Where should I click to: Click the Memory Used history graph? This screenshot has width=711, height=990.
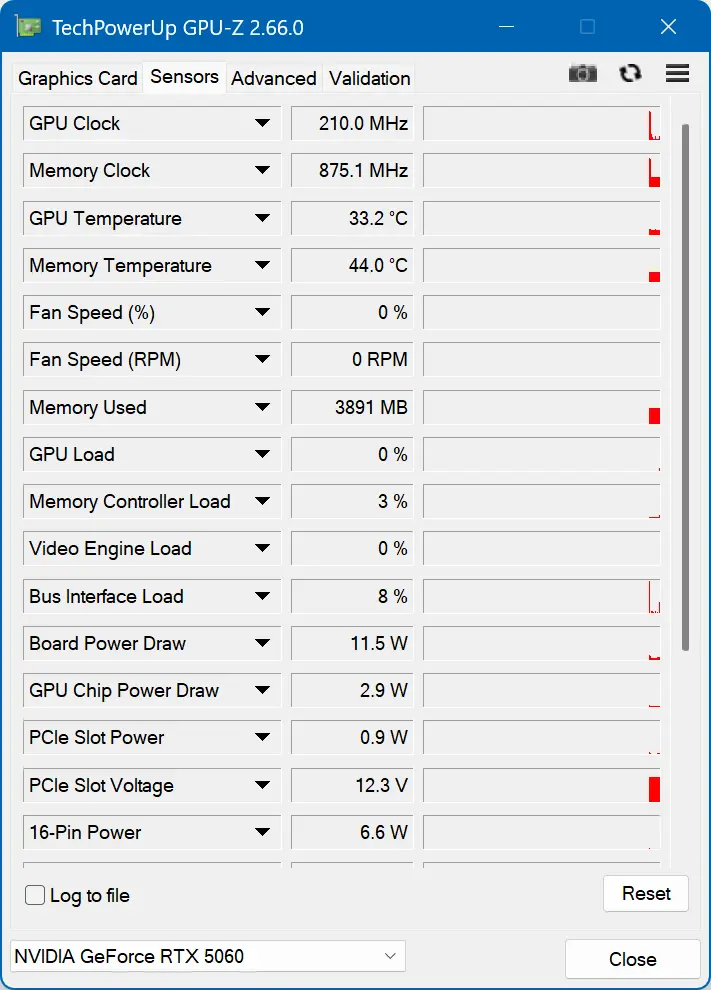542,407
